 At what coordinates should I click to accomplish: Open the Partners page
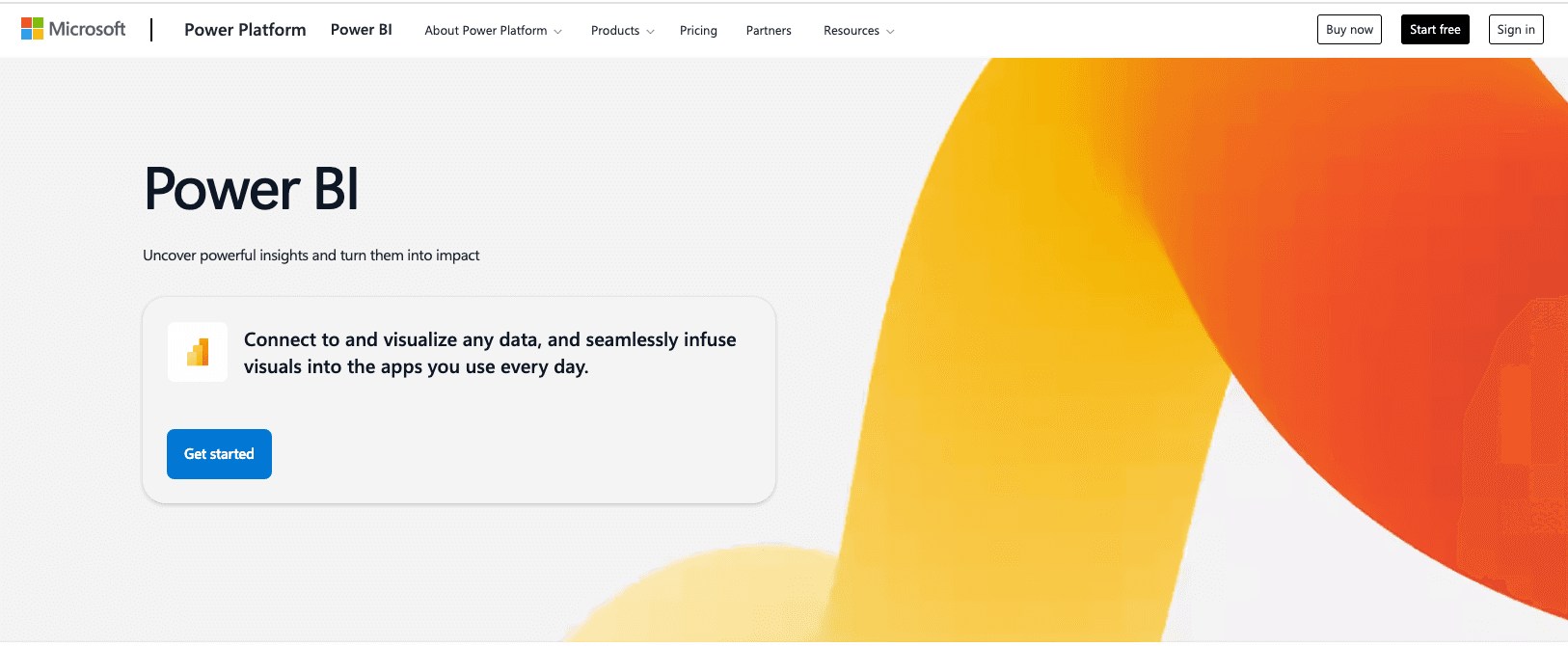click(769, 31)
